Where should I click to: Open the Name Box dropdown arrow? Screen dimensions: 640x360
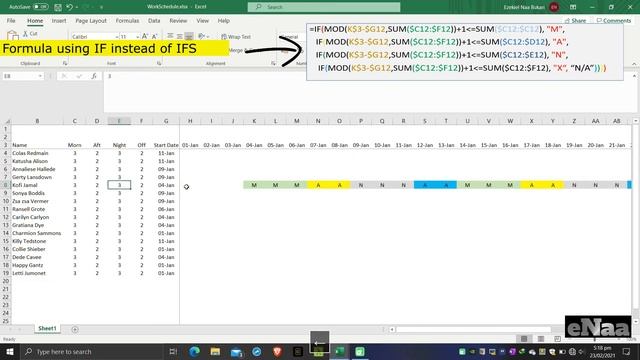click(40, 76)
